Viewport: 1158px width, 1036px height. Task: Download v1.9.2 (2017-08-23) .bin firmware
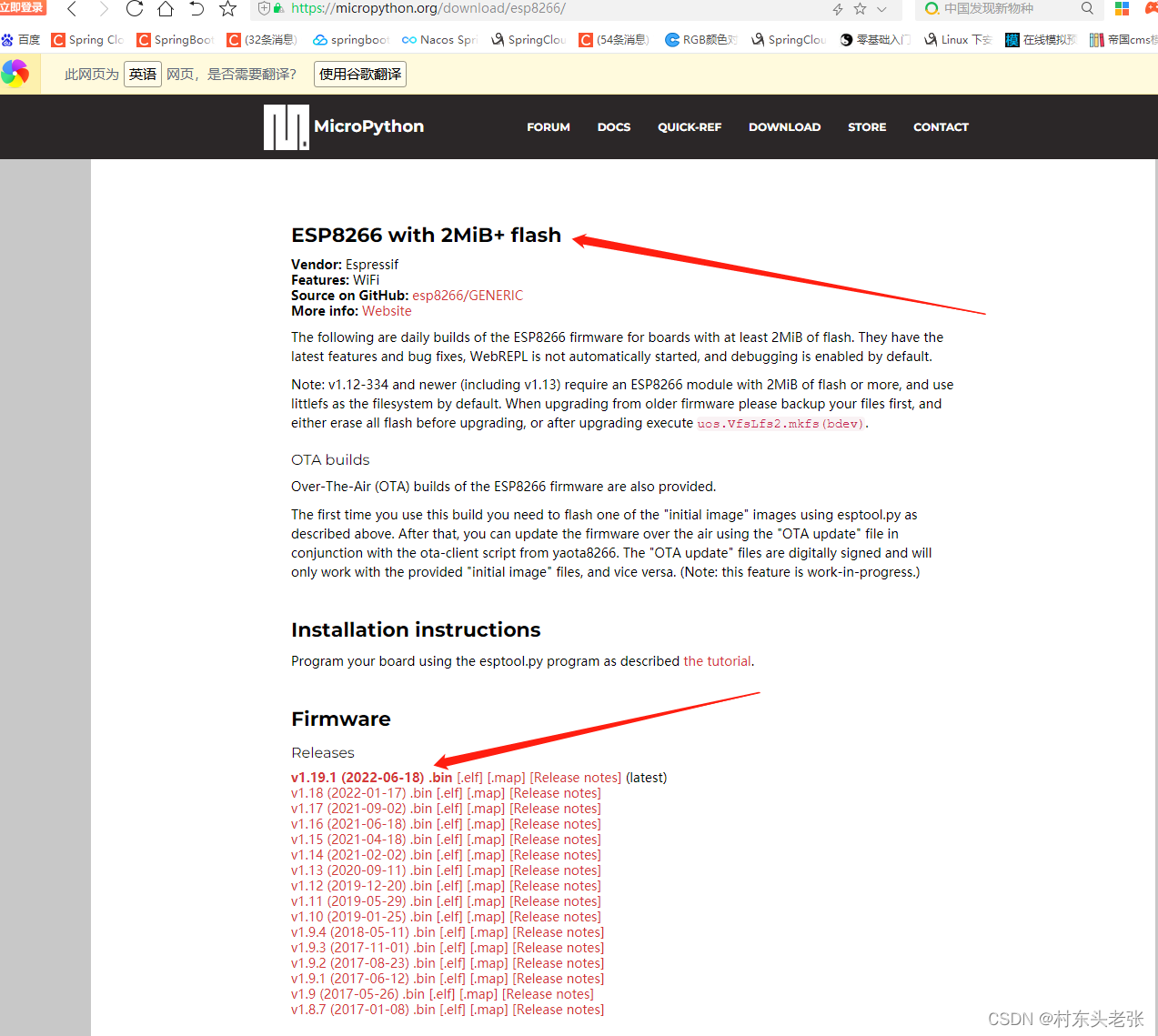[x=363, y=963]
